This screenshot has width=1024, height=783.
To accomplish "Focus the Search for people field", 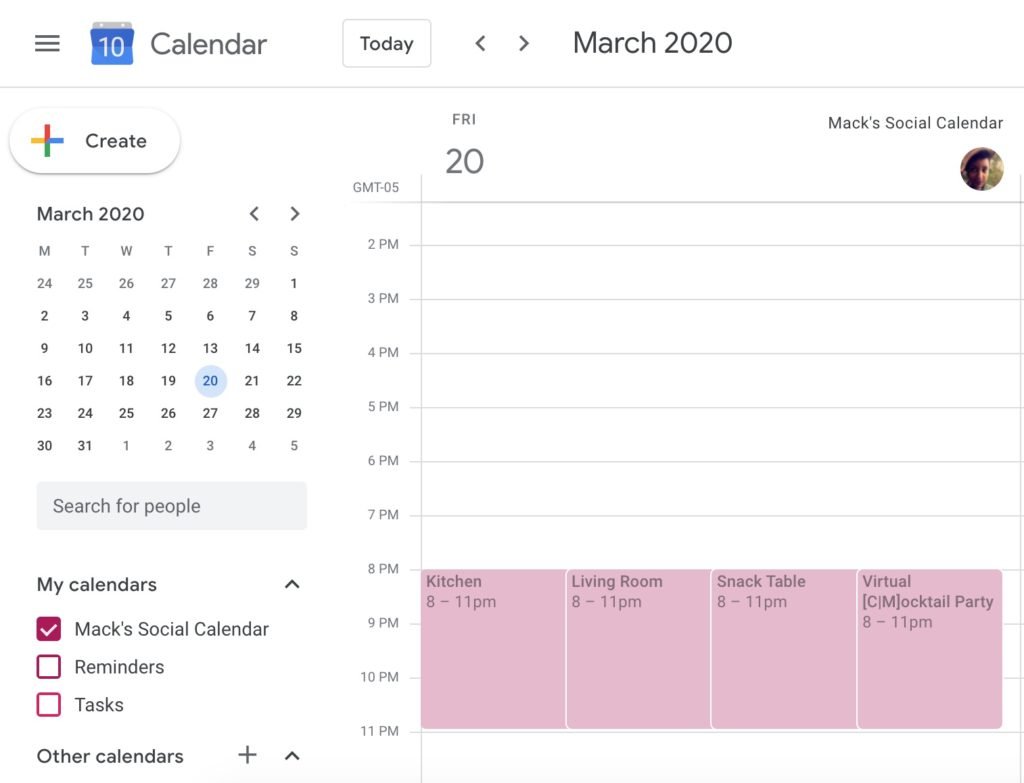I will (x=172, y=506).
